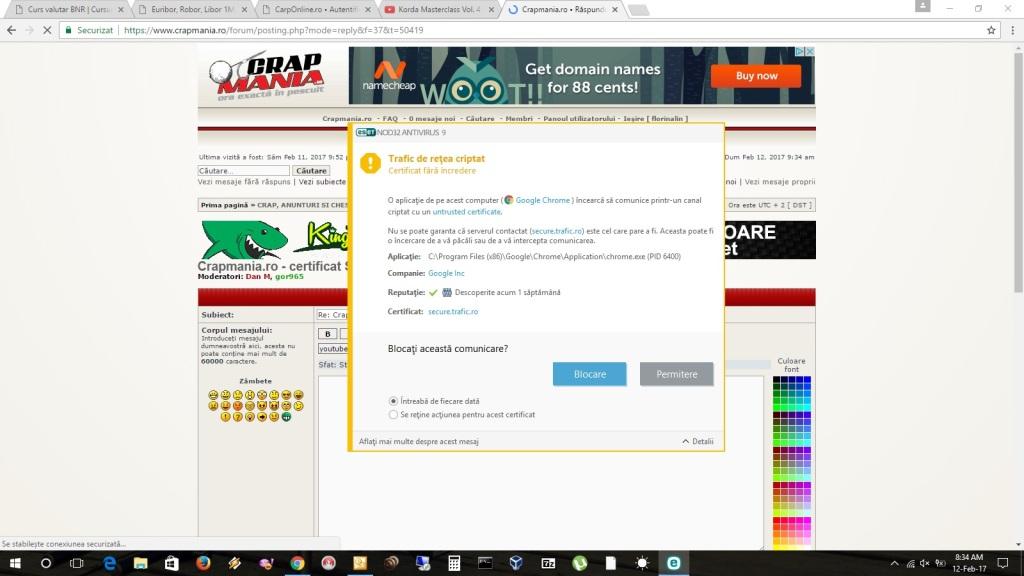Open the FAQ forum menu link
This screenshot has height=576, width=1024.
tap(390, 119)
